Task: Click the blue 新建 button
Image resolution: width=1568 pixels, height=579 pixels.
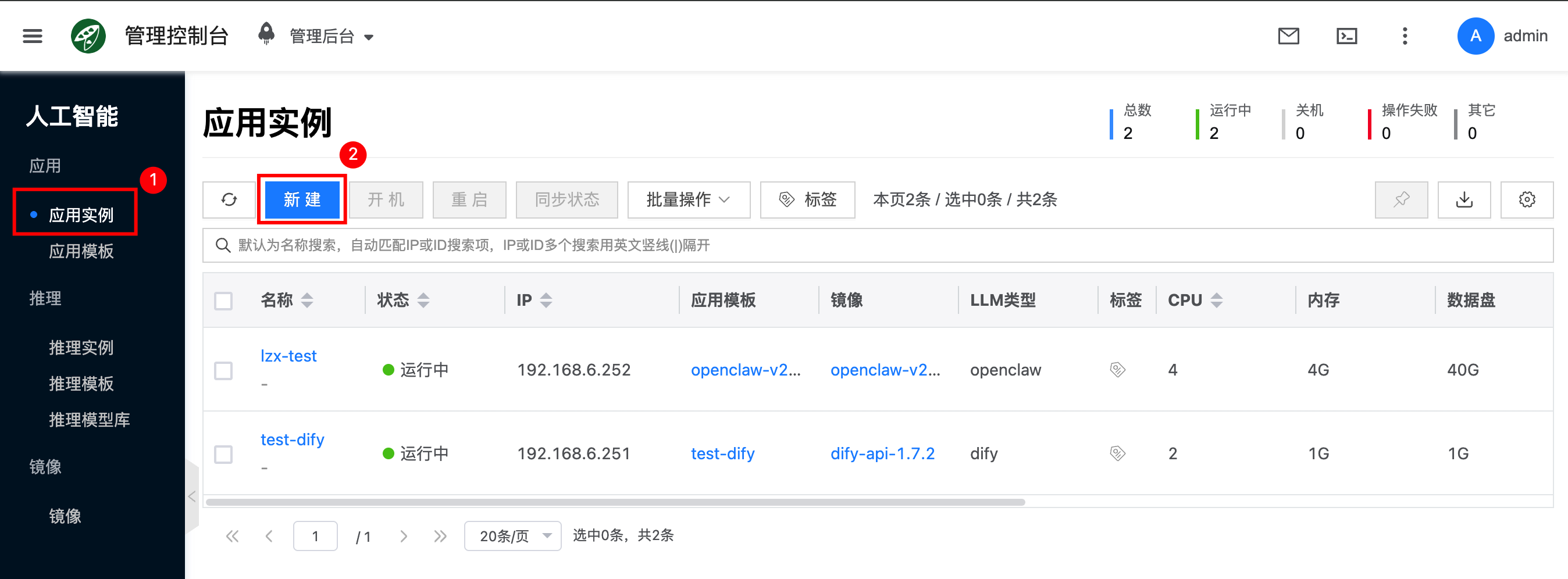Action: [x=302, y=199]
